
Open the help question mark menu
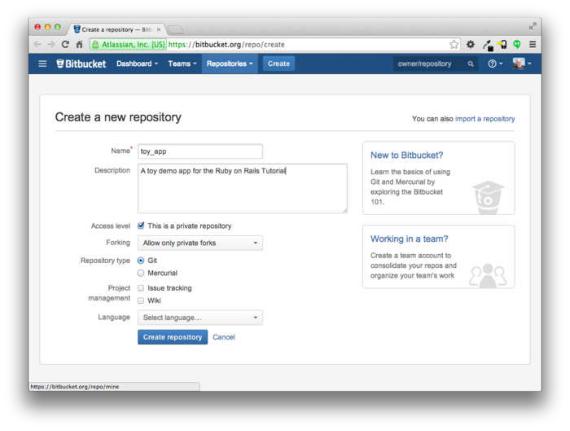(495, 64)
